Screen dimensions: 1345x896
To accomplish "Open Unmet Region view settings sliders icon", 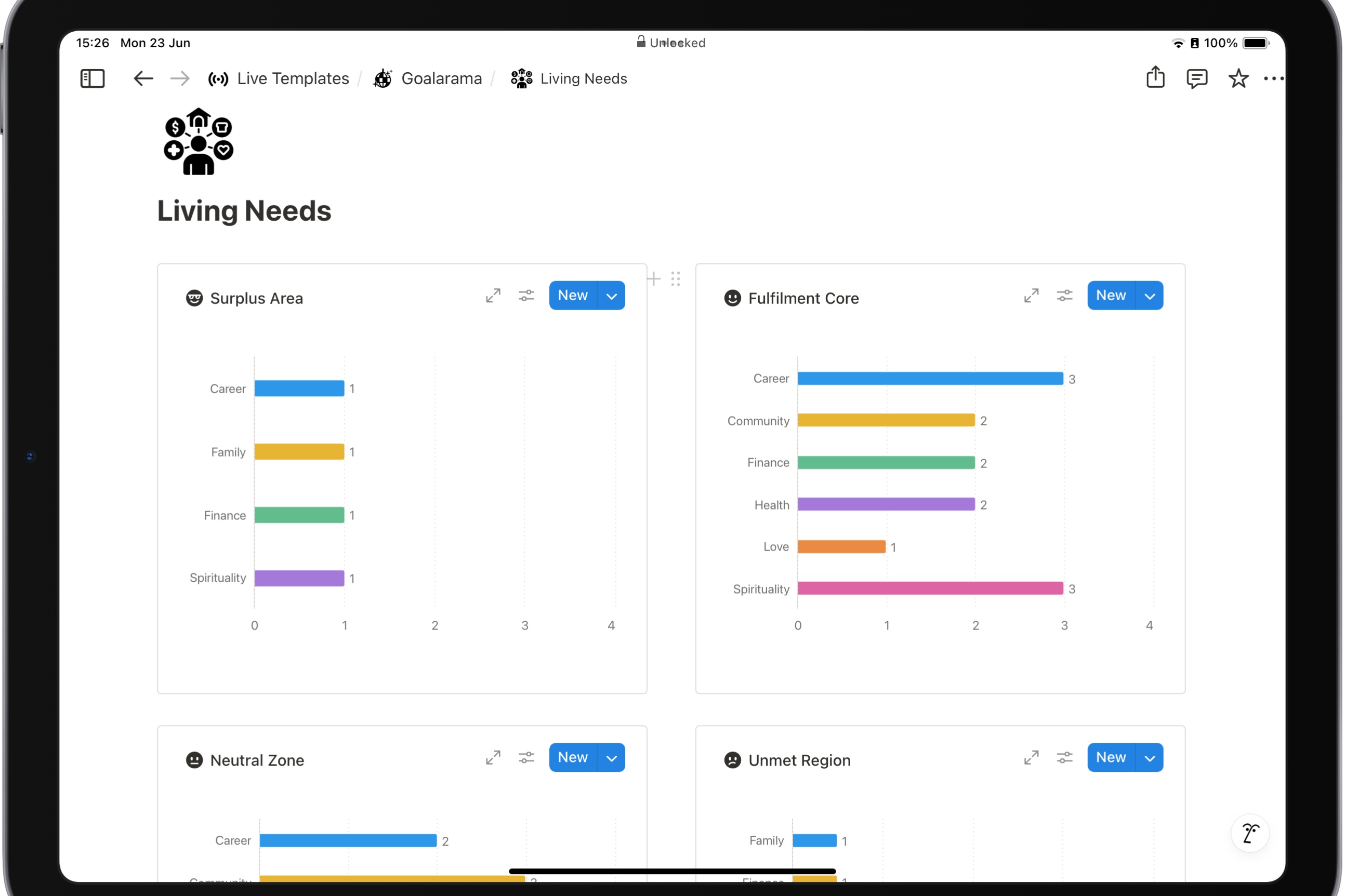I will pyautogui.click(x=1064, y=757).
